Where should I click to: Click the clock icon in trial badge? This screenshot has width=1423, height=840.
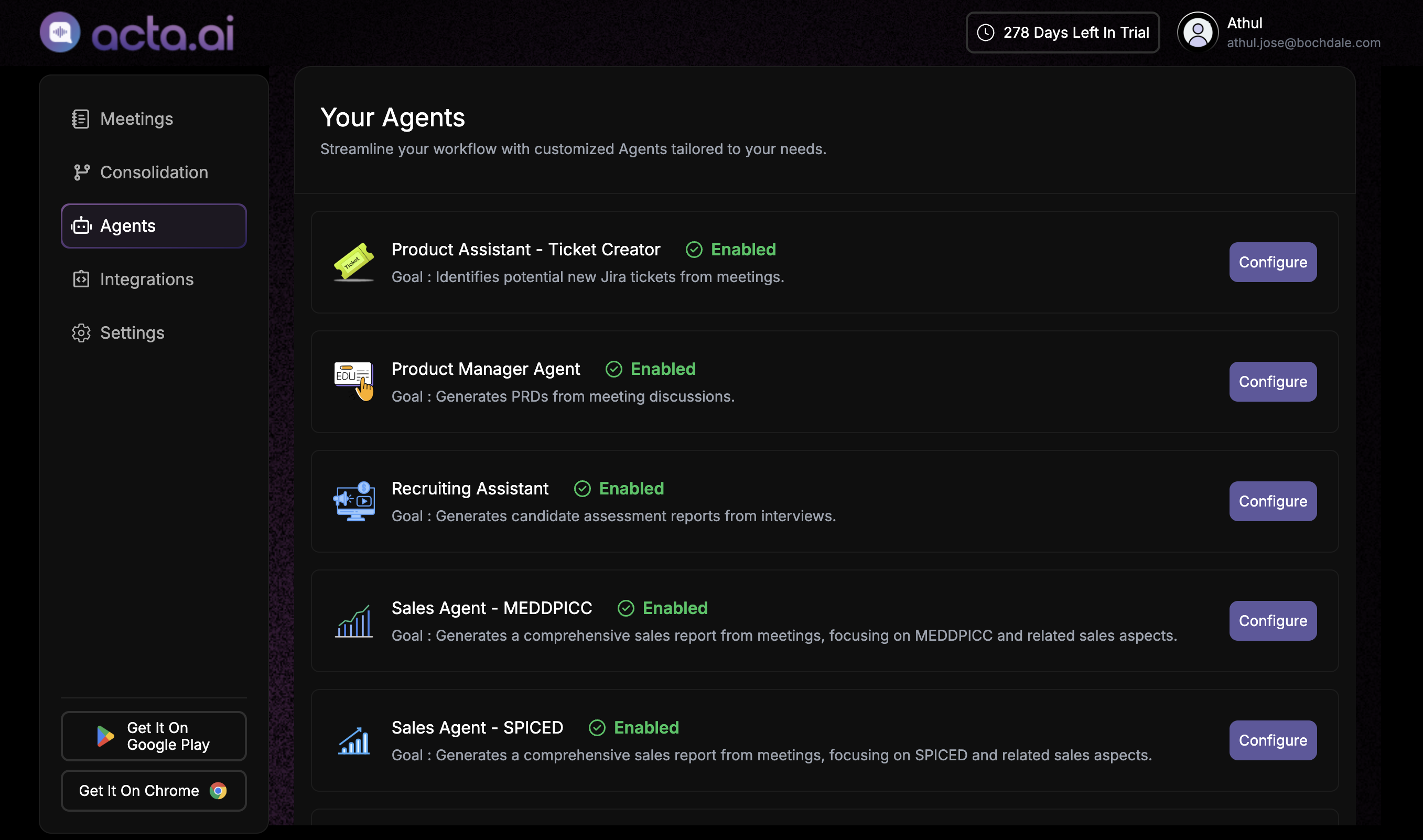(986, 33)
